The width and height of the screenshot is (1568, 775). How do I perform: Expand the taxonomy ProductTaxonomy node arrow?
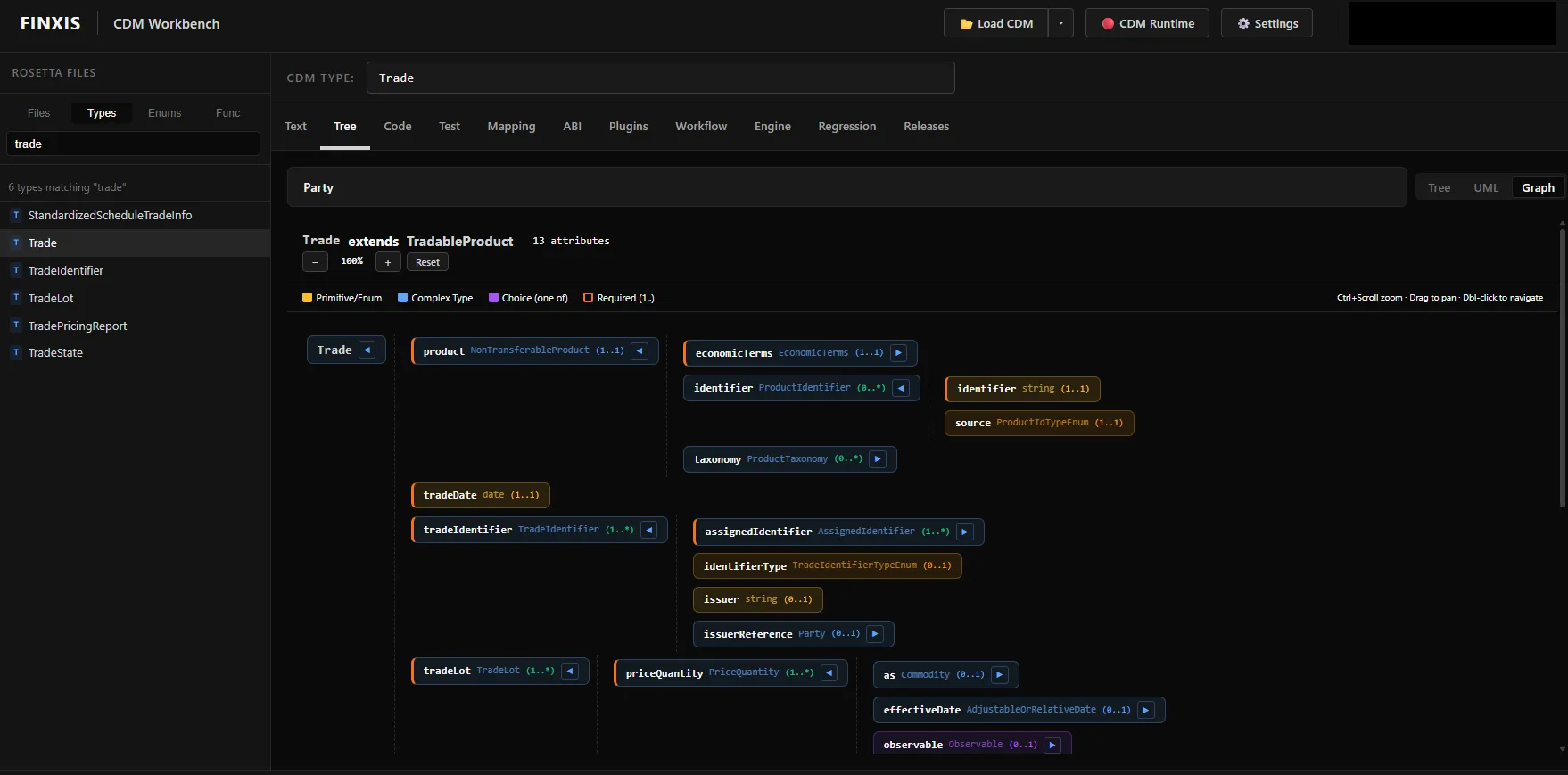click(878, 459)
